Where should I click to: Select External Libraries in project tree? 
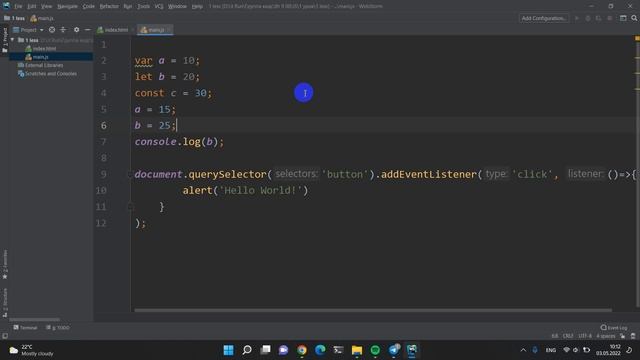coord(40,65)
